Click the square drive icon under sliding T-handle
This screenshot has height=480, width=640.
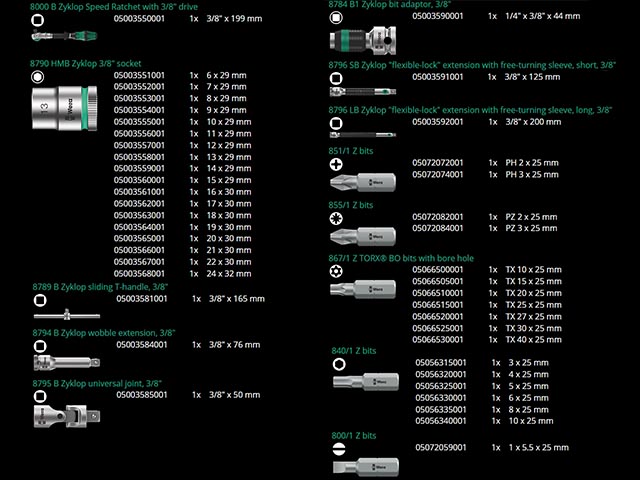click(40, 300)
